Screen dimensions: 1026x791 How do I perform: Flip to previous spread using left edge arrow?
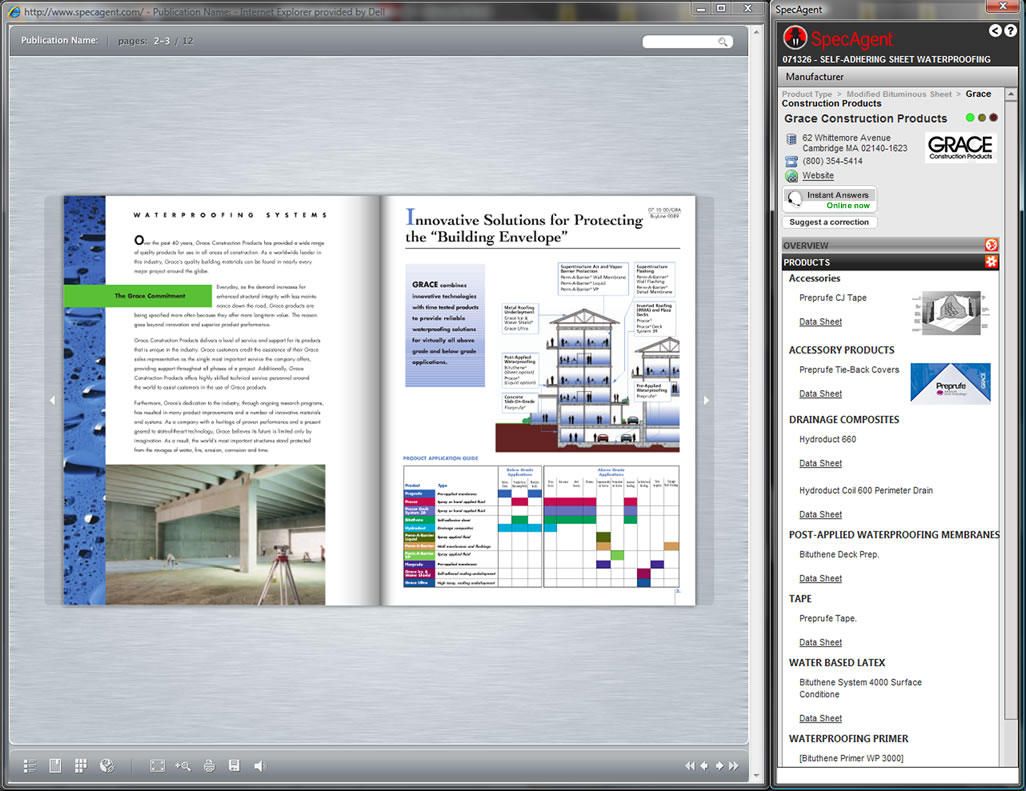52,400
